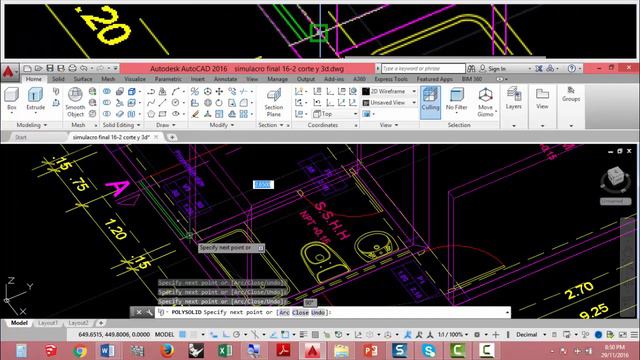Open PowerPoint from the taskbar
This screenshot has width=640, height=360.
[370, 350]
